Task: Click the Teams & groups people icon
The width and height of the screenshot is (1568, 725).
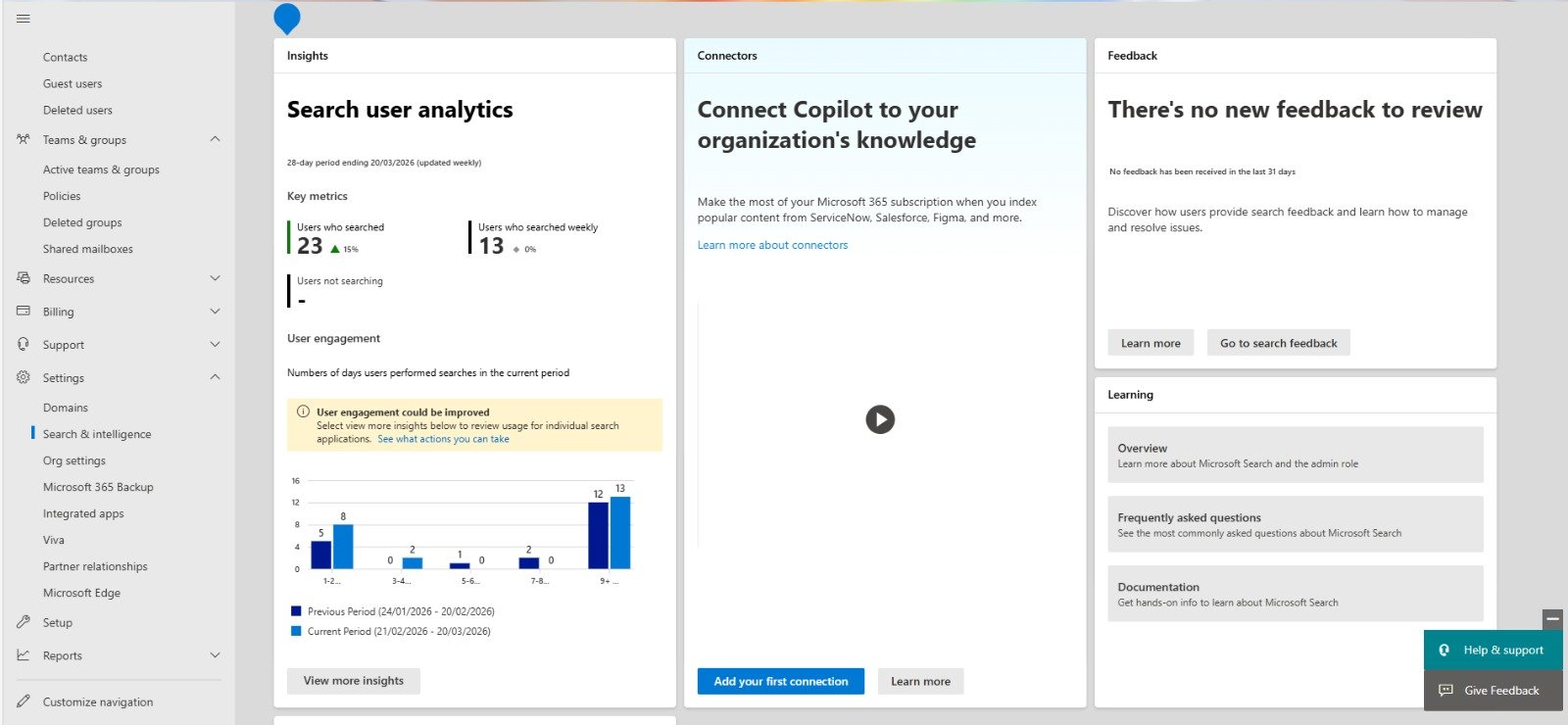Action: coord(24,139)
